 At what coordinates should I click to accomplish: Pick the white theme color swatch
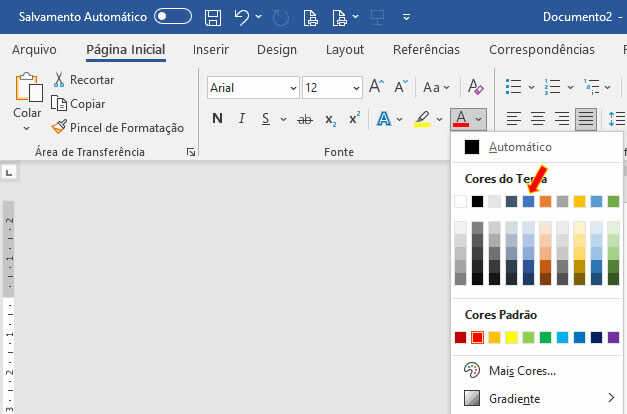(x=461, y=201)
